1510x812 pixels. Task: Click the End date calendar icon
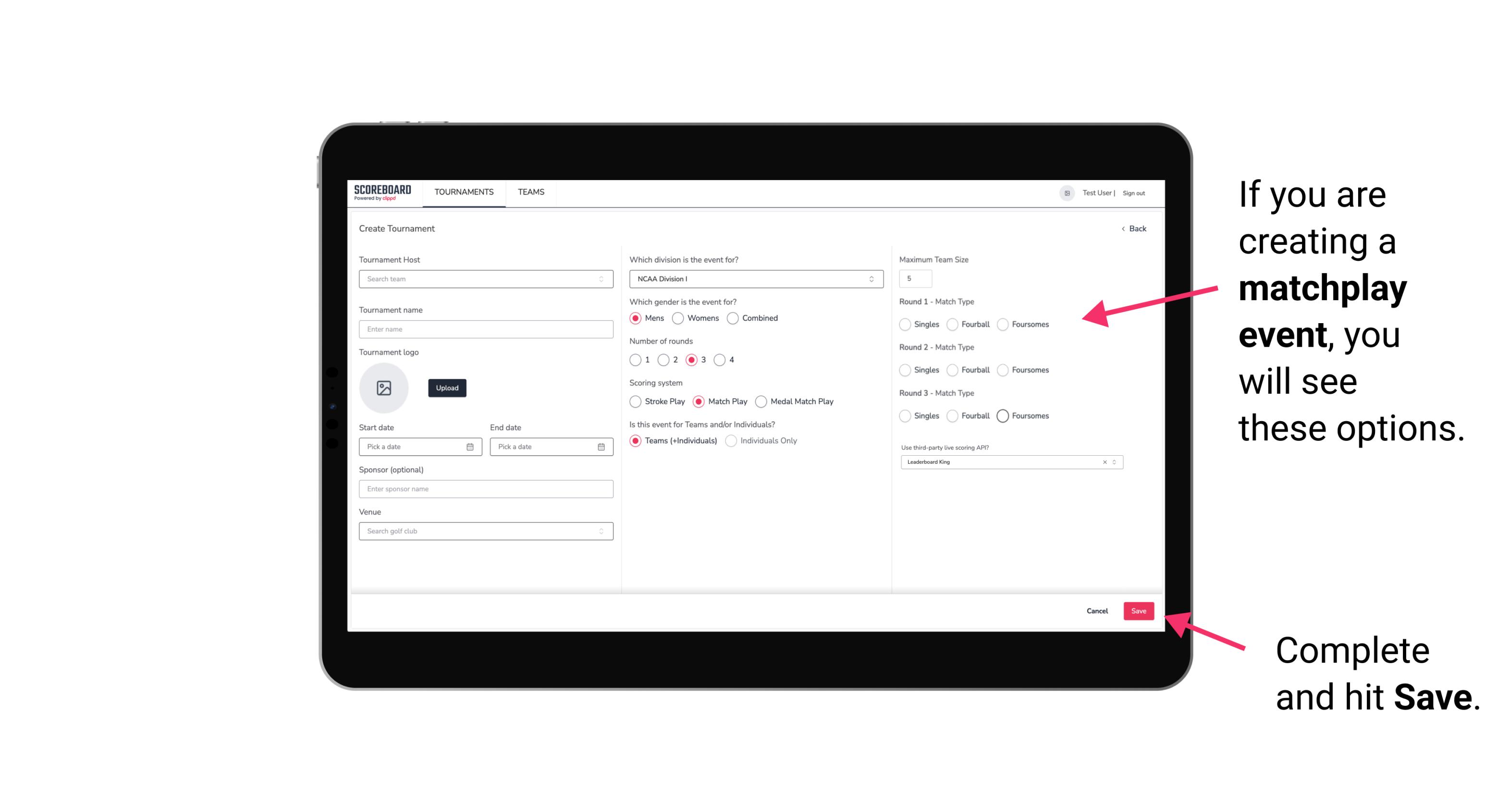coord(600,446)
